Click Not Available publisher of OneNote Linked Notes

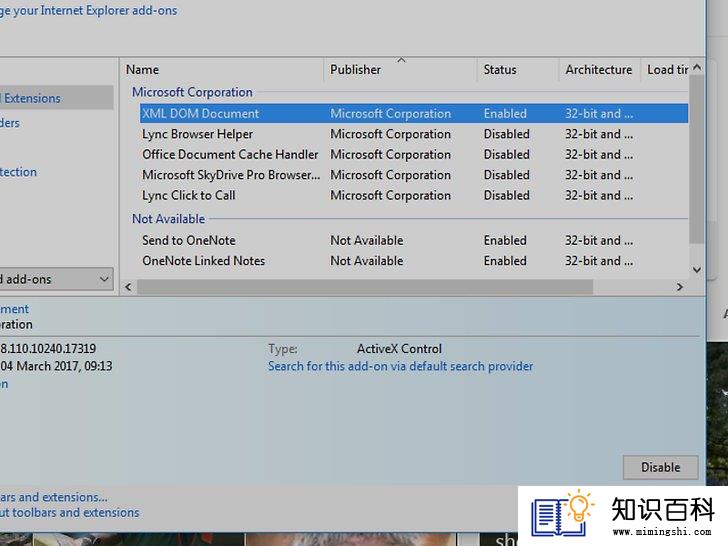pyautogui.click(x=367, y=261)
